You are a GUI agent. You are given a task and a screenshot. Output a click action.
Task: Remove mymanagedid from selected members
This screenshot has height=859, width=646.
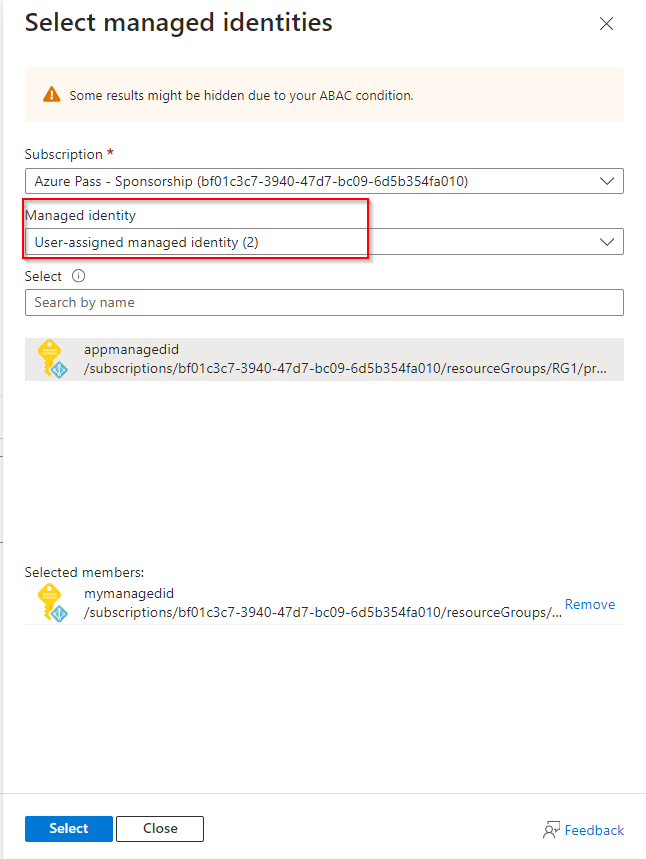(x=590, y=604)
